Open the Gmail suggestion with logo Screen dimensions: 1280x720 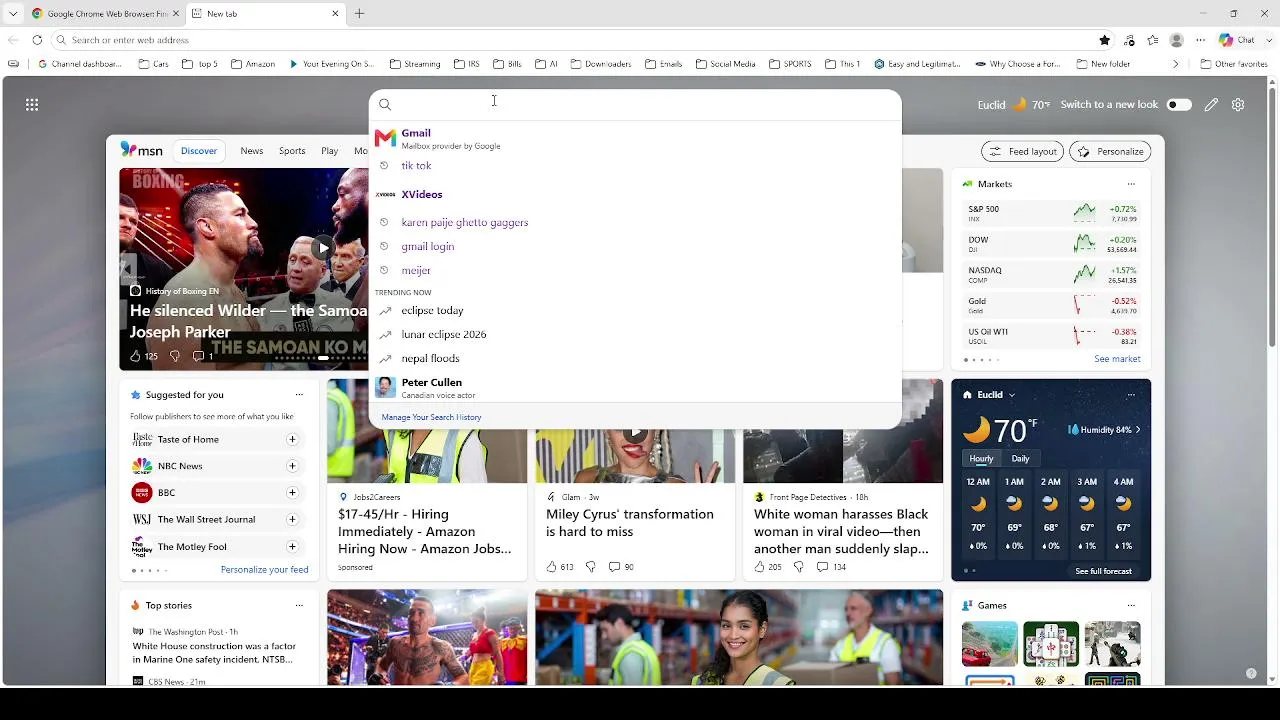coord(635,138)
